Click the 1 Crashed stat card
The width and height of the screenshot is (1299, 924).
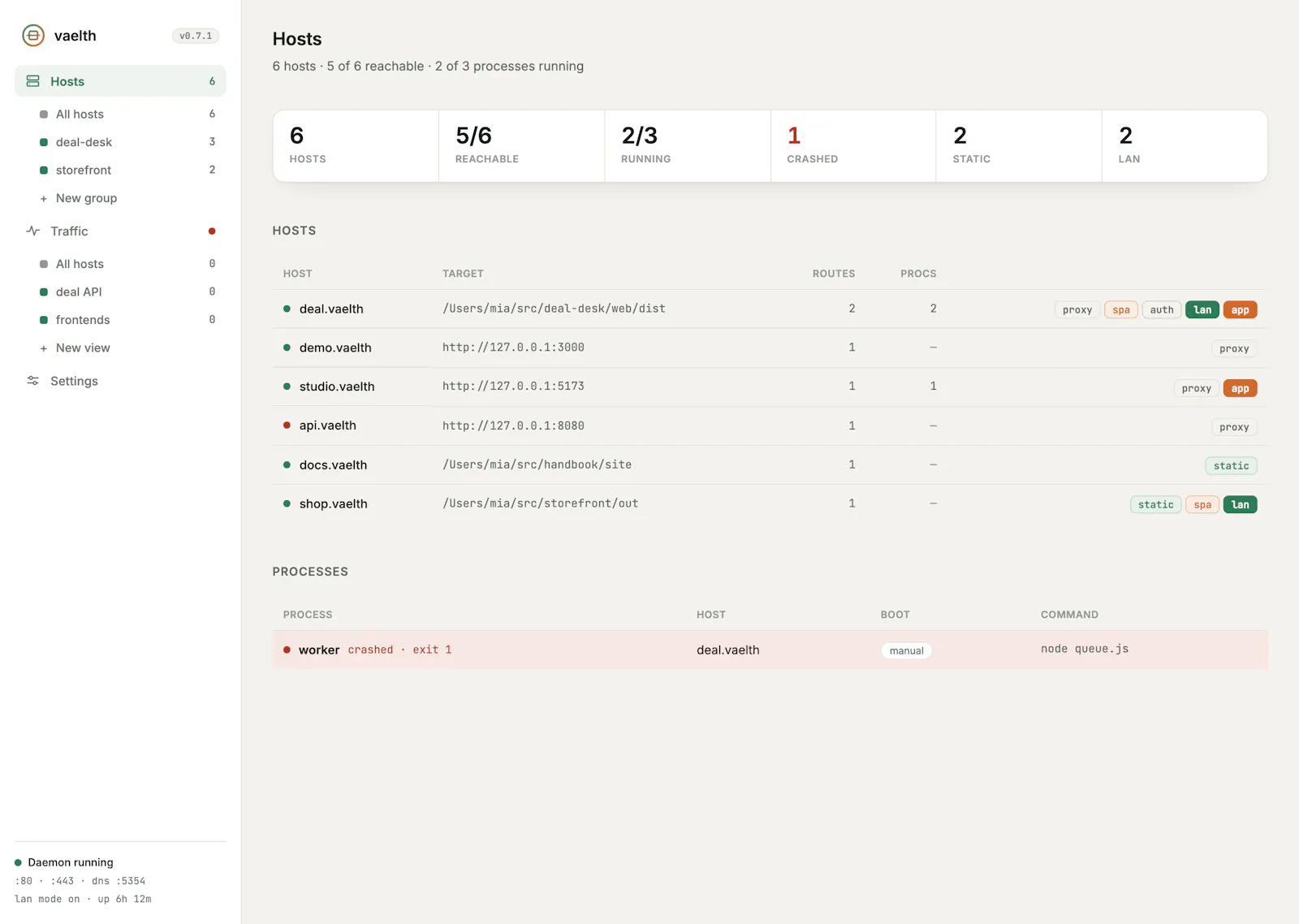[853, 146]
